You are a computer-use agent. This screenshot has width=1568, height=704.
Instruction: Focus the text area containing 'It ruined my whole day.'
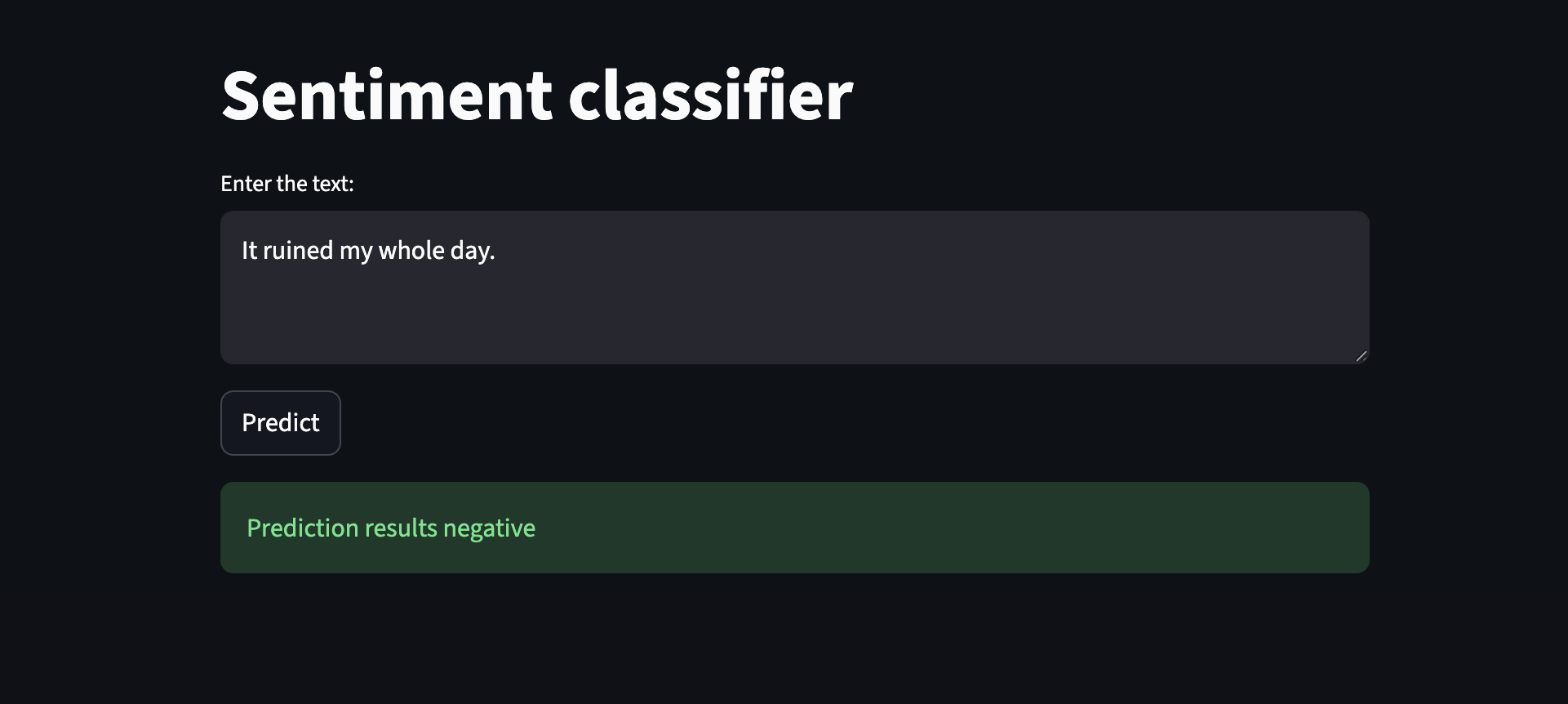tap(793, 287)
